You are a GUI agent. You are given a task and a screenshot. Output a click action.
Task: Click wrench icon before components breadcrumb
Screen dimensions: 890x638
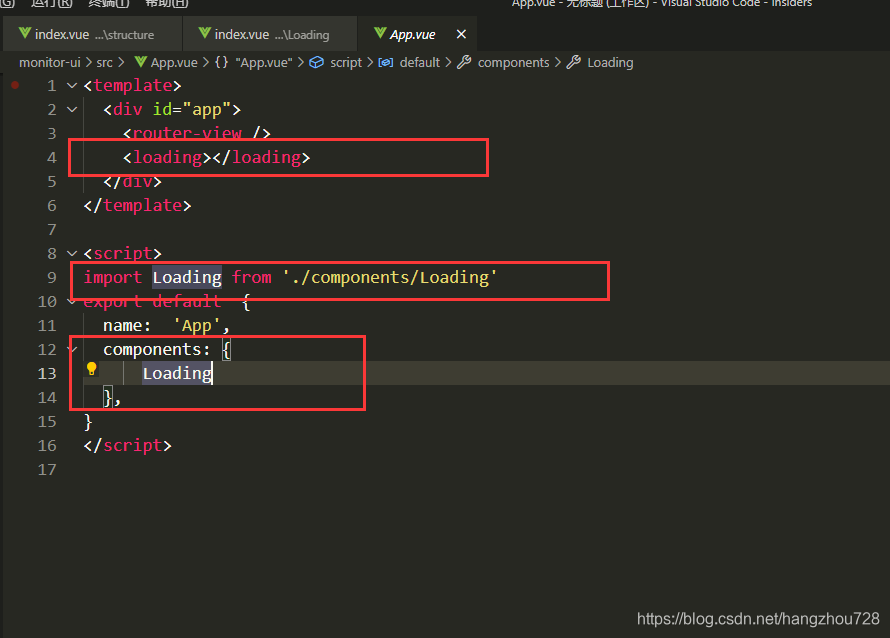point(464,62)
